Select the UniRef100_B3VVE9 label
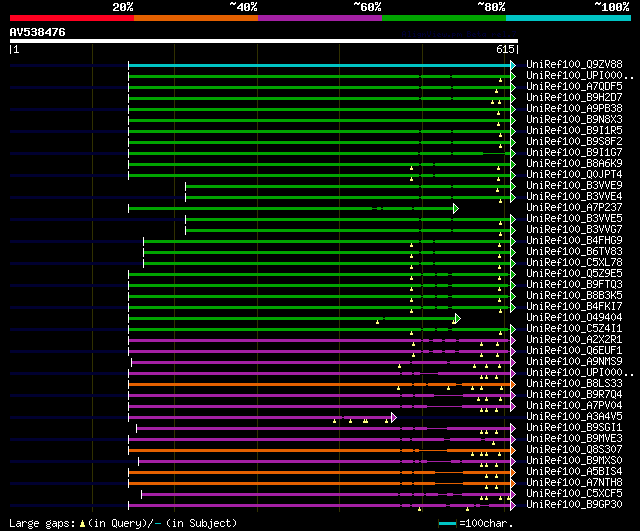The height and width of the screenshot is (531, 640). [574, 186]
